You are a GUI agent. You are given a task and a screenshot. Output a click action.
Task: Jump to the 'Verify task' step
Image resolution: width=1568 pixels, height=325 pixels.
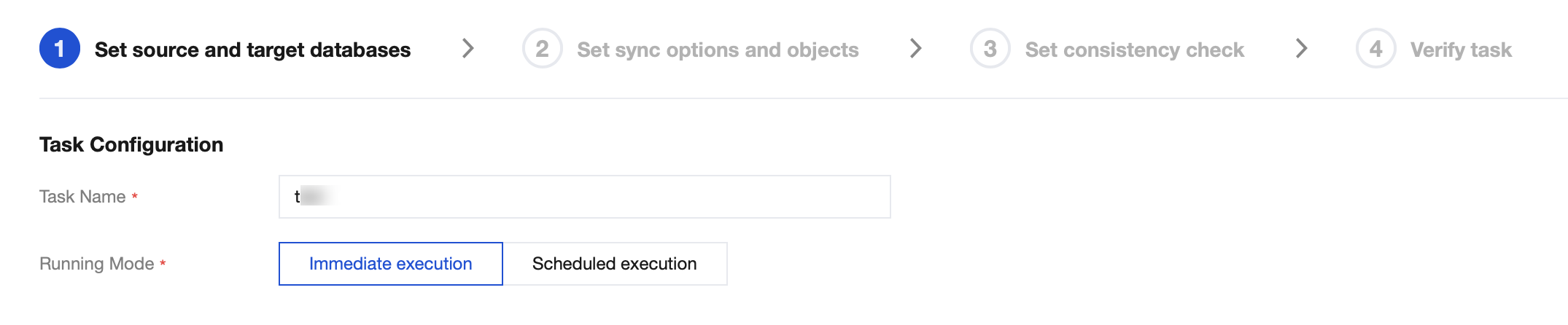1461,50
